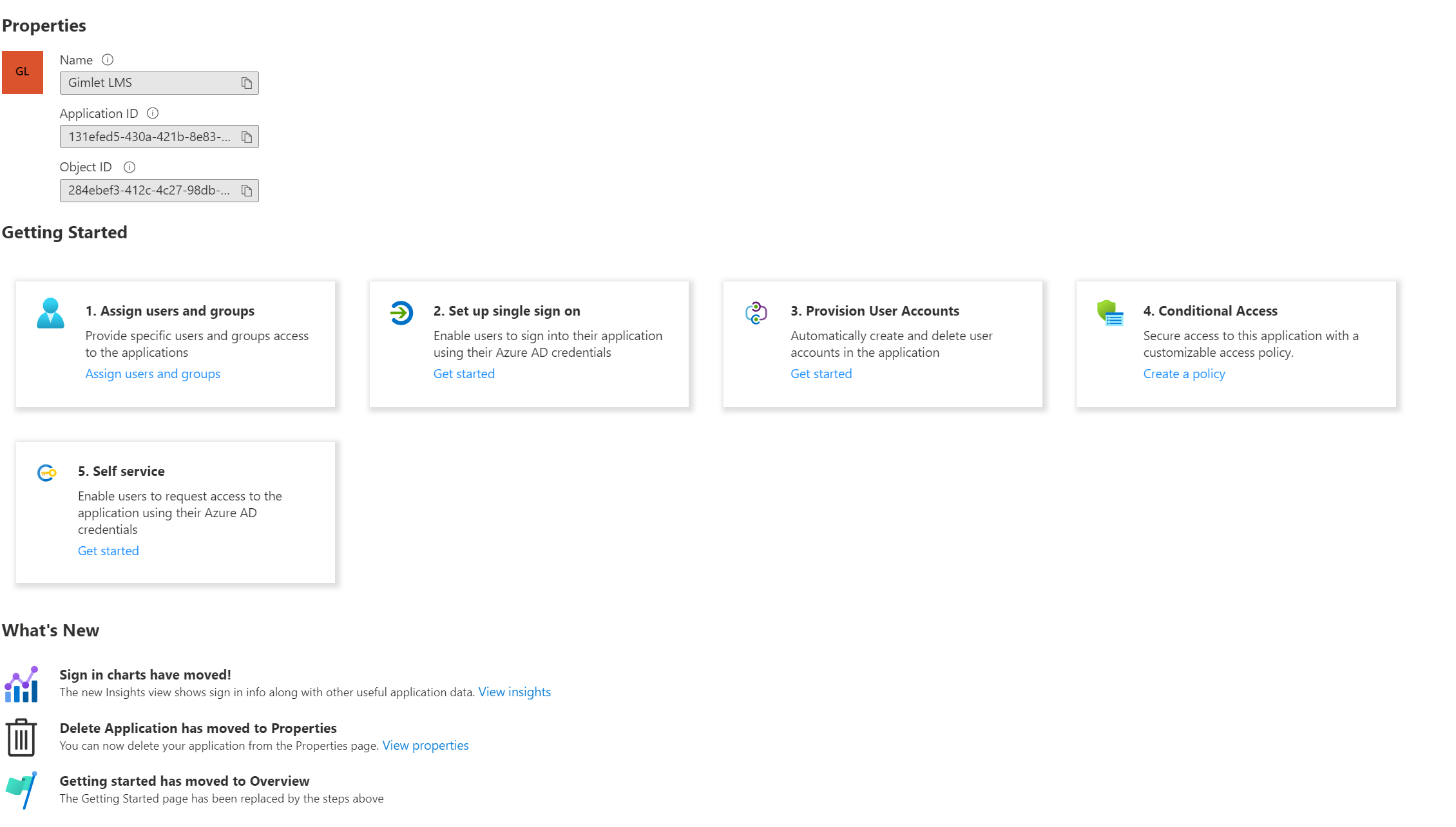
Task: Click the Provision User Accounts icon
Action: 756,313
